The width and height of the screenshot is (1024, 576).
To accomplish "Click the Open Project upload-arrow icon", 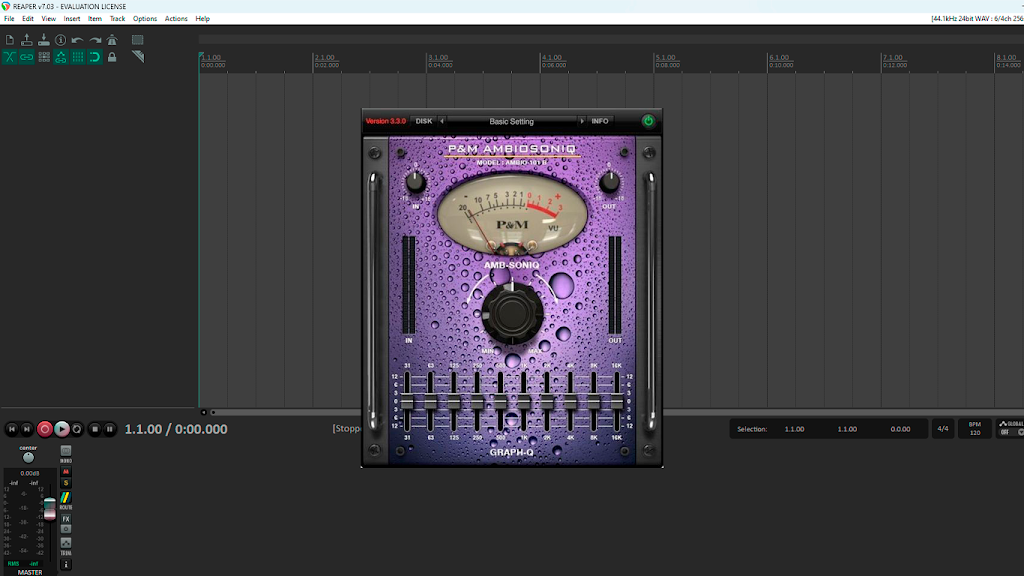I will coord(27,40).
